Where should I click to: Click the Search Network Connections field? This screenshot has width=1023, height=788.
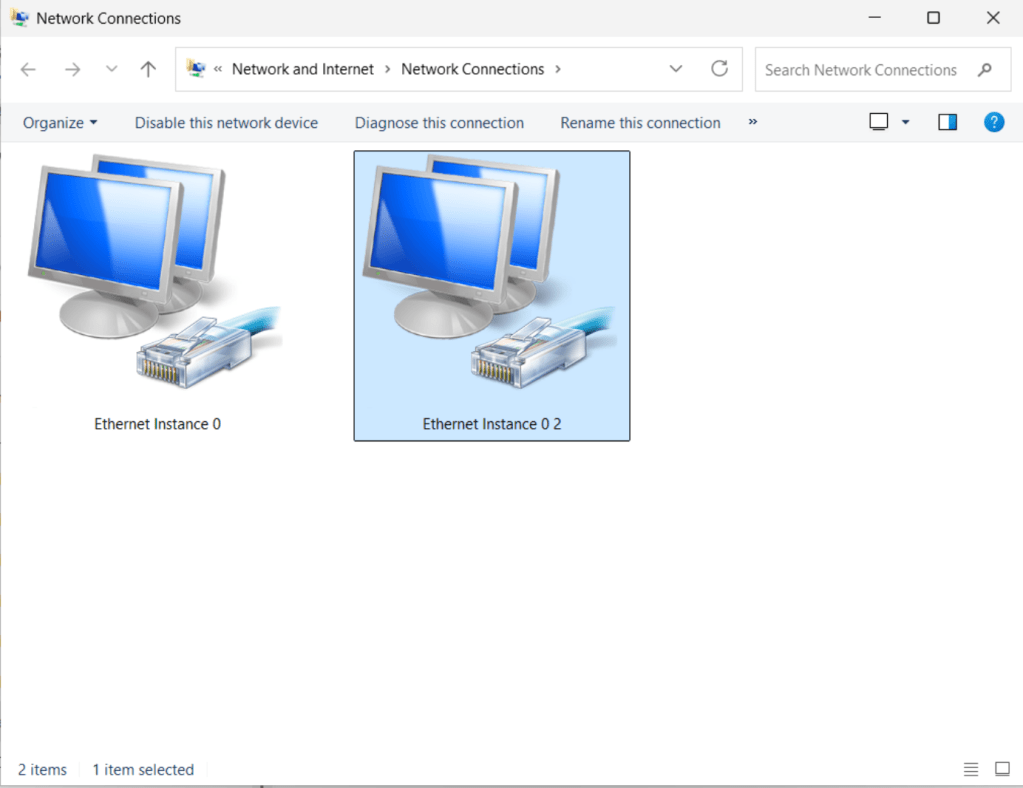coord(860,70)
